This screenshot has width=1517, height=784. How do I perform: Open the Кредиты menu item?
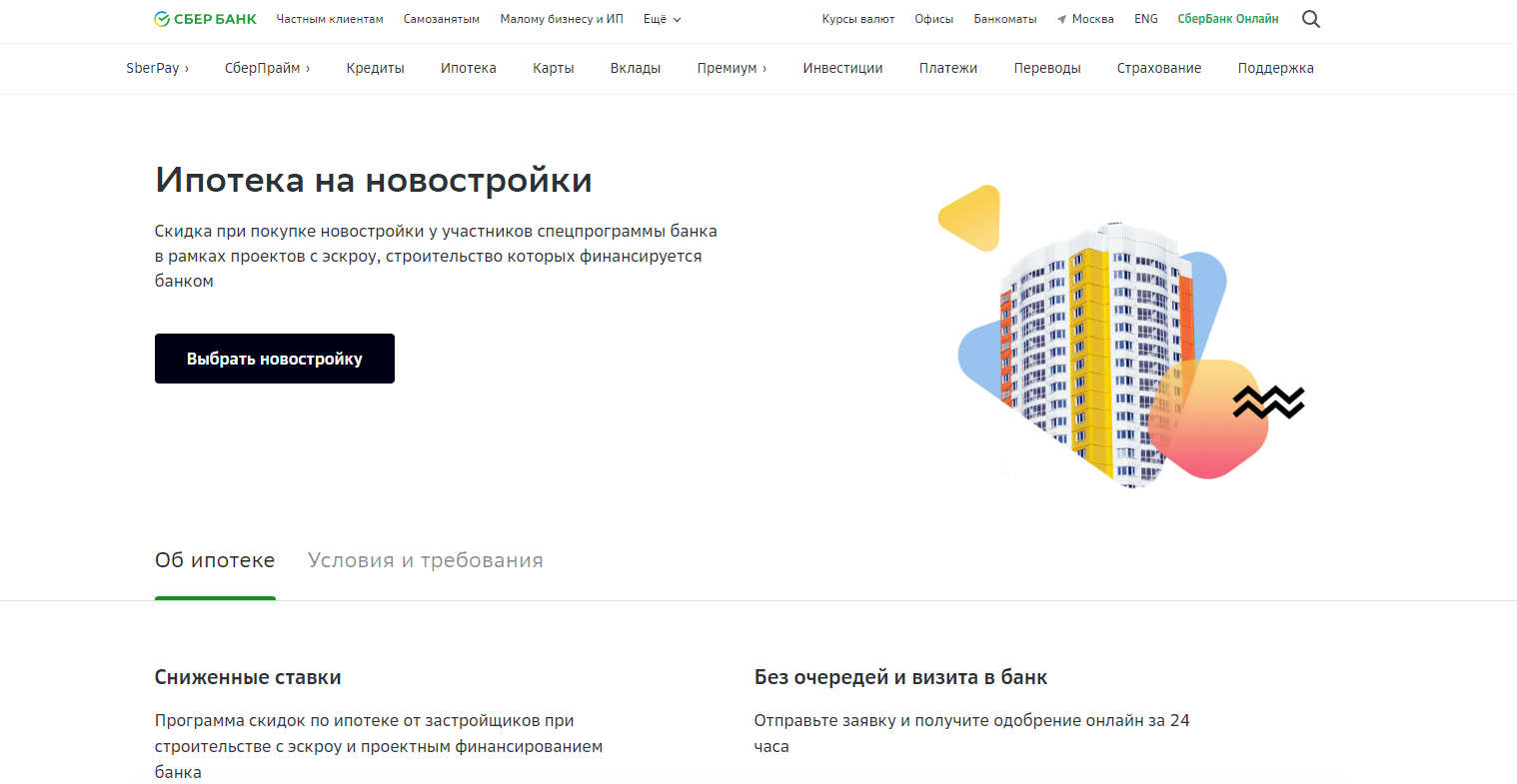click(x=376, y=68)
